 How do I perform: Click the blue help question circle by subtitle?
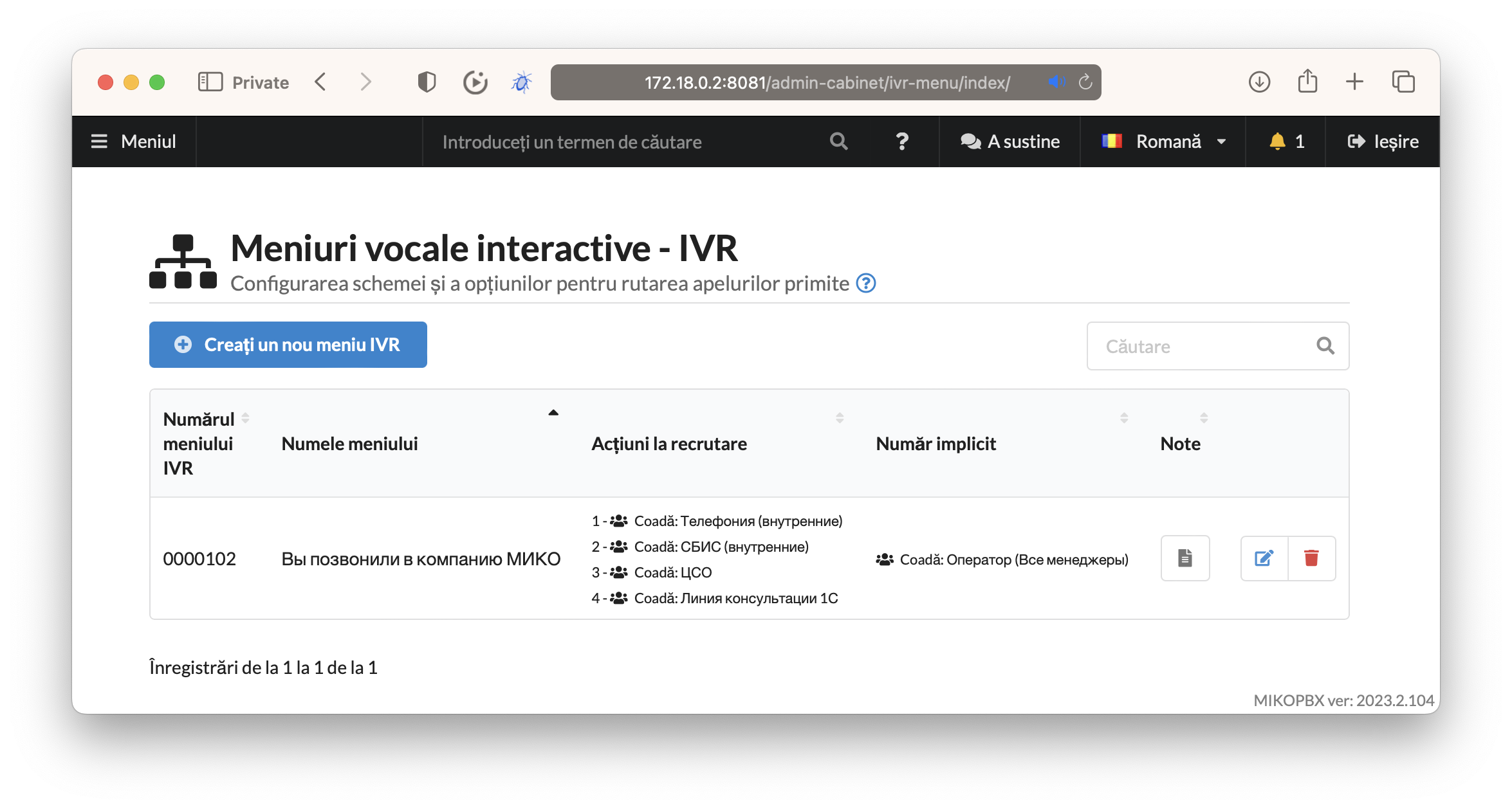[x=866, y=283]
